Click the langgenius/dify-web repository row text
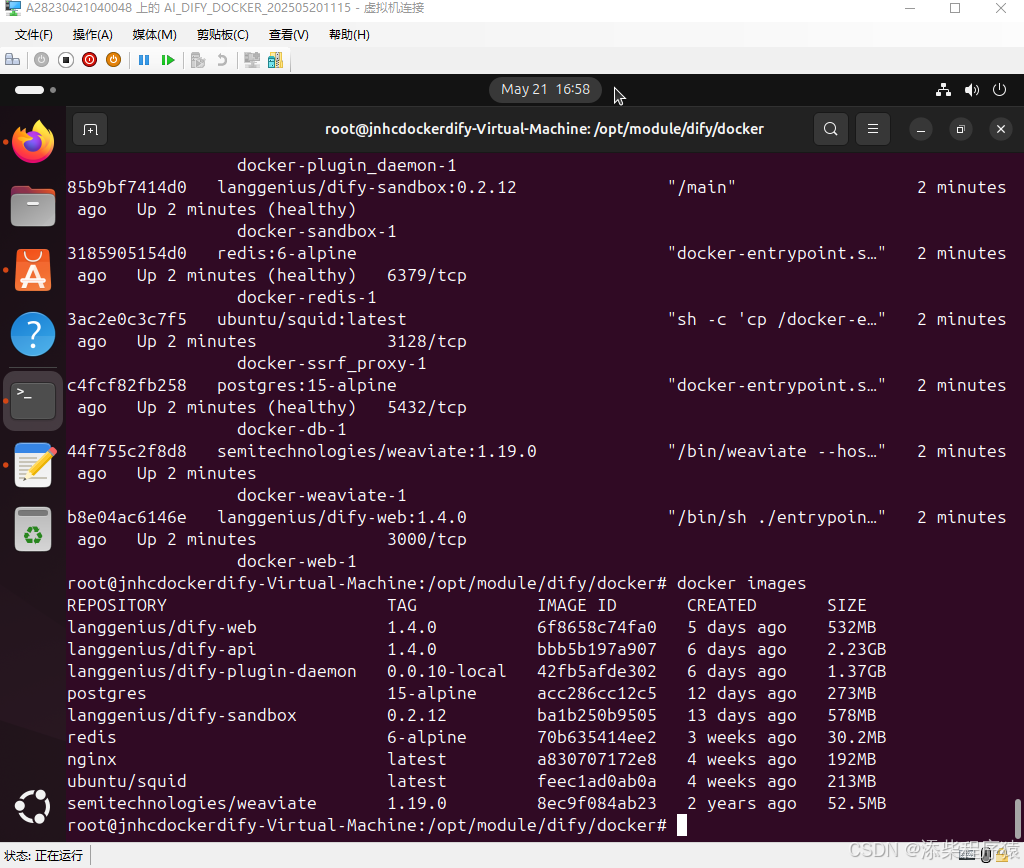 click(x=162, y=628)
